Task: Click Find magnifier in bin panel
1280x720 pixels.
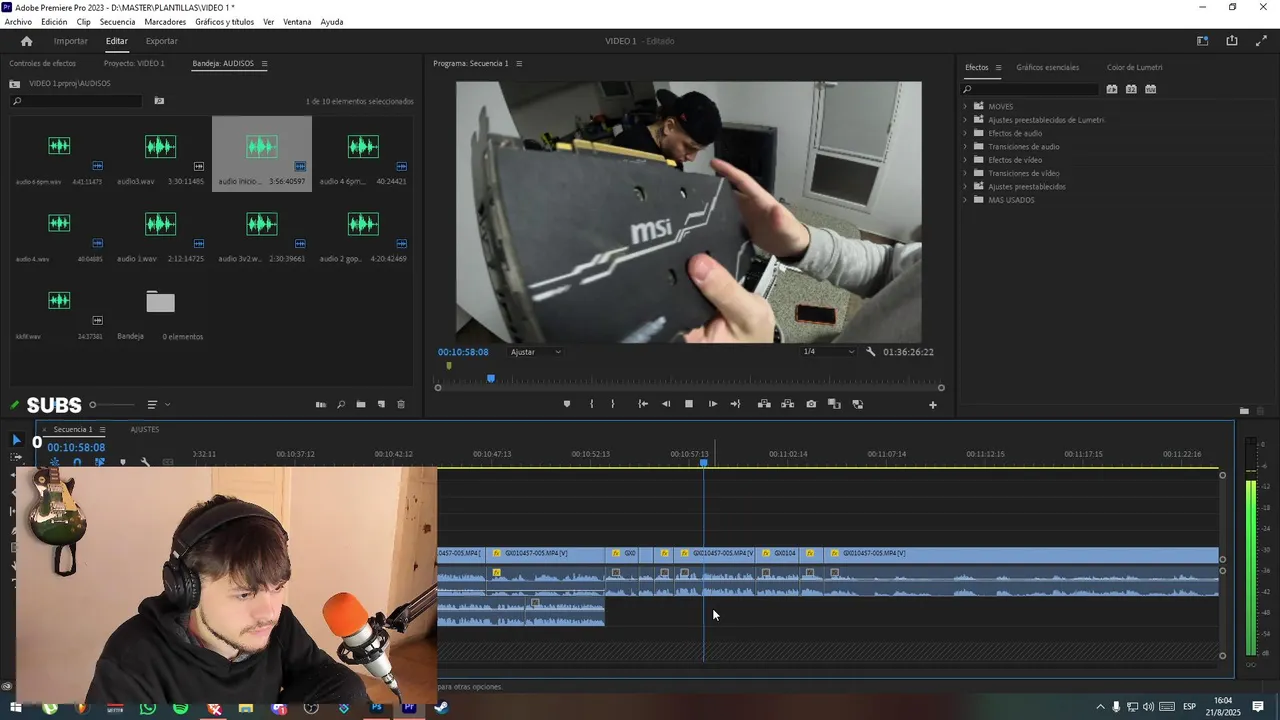Action: pos(341,405)
